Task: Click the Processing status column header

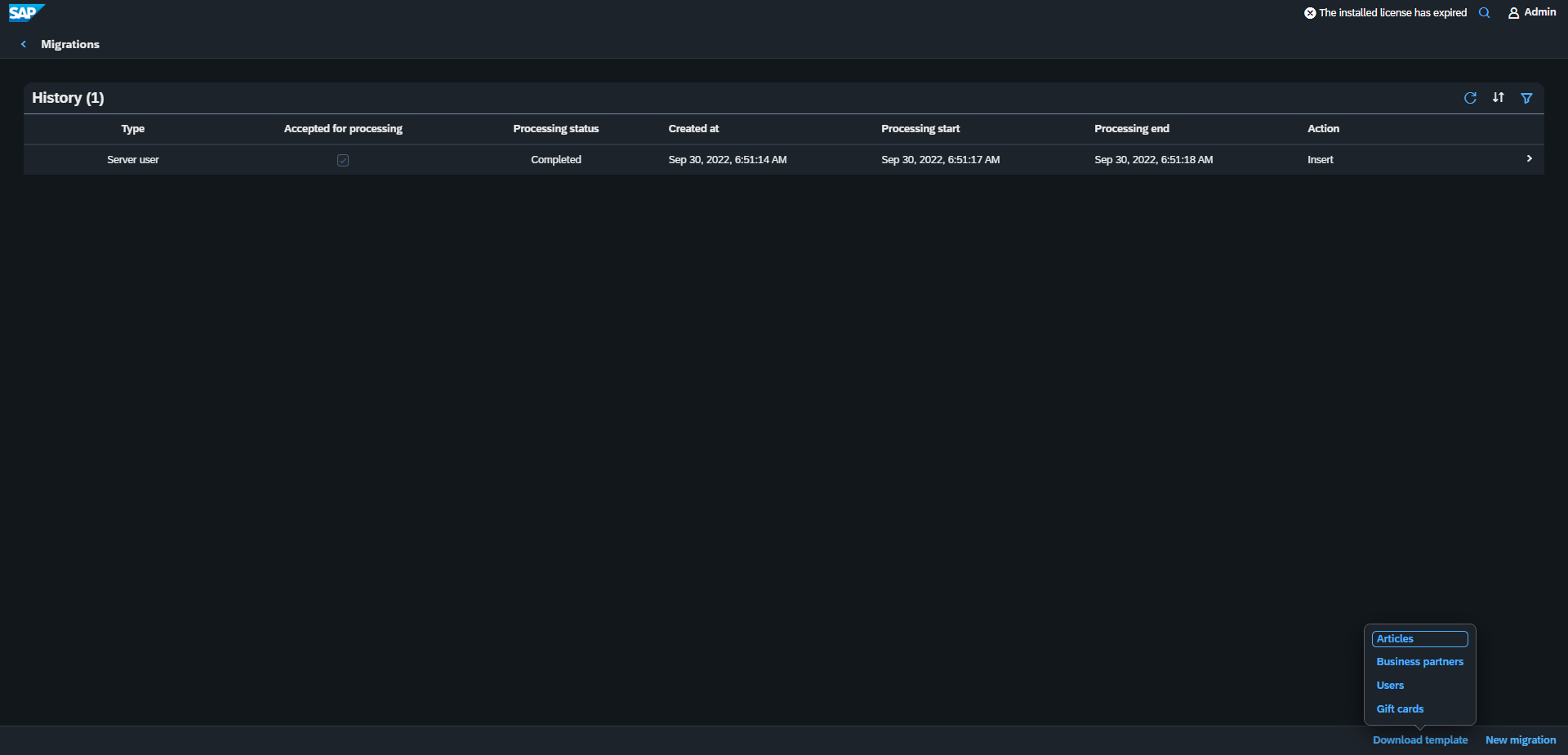Action: pyautogui.click(x=555, y=129)
